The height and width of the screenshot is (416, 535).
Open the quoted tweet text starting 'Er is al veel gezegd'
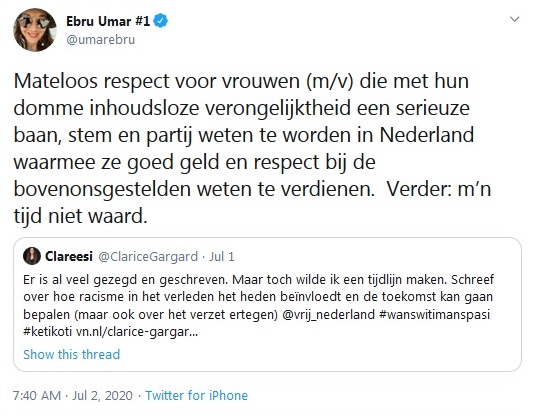[258, 305]
